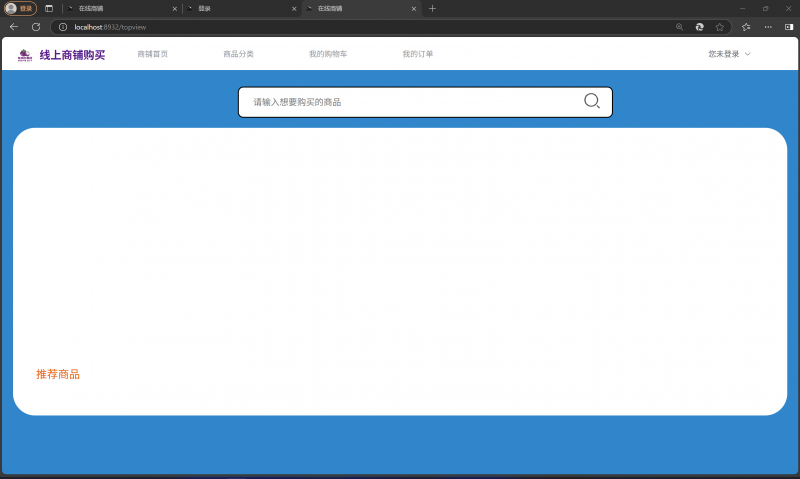
Task: Select 我的订单 in the navigation bar
Action: [x=418, y=54]
